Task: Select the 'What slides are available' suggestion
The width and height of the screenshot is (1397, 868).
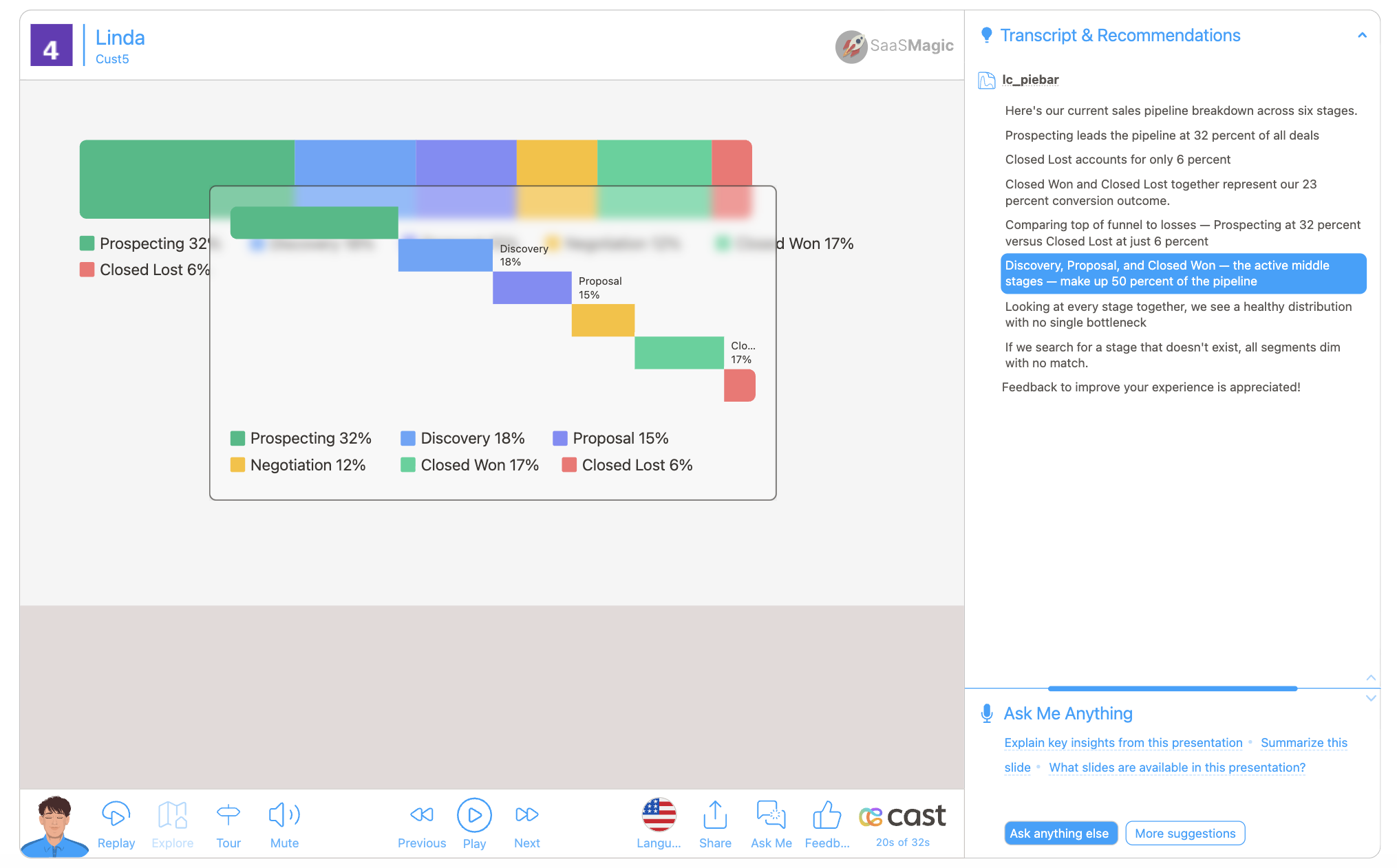Action: [x=1176, y=768]
